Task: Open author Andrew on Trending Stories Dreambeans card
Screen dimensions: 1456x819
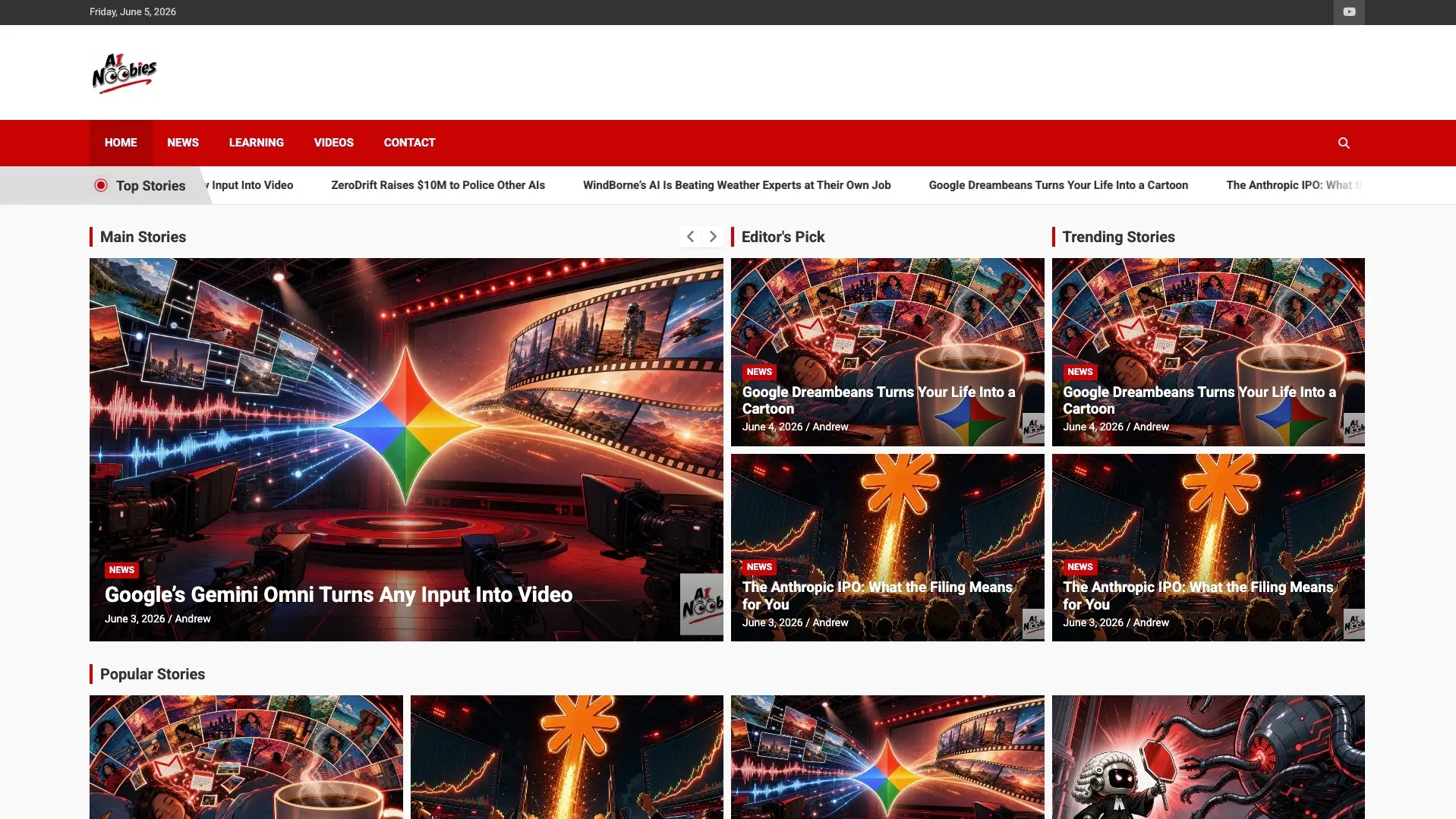Action: coord(1151,427)
